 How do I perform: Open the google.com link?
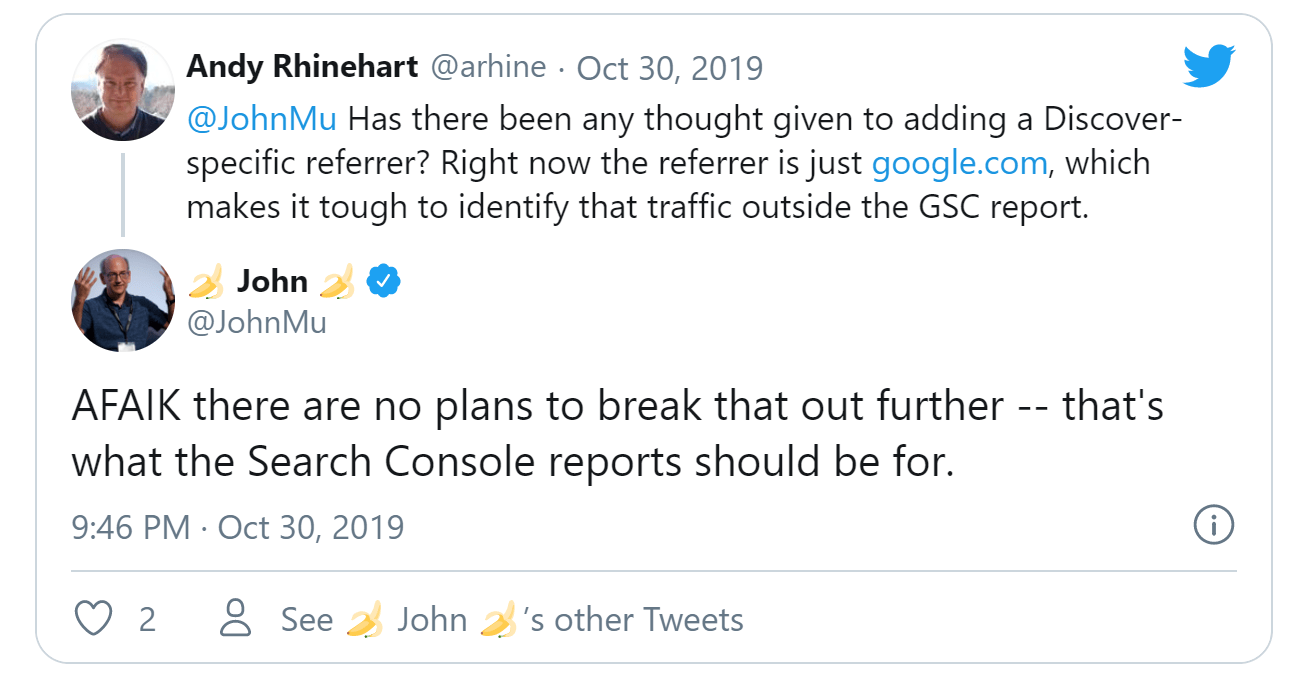(960, 163)
